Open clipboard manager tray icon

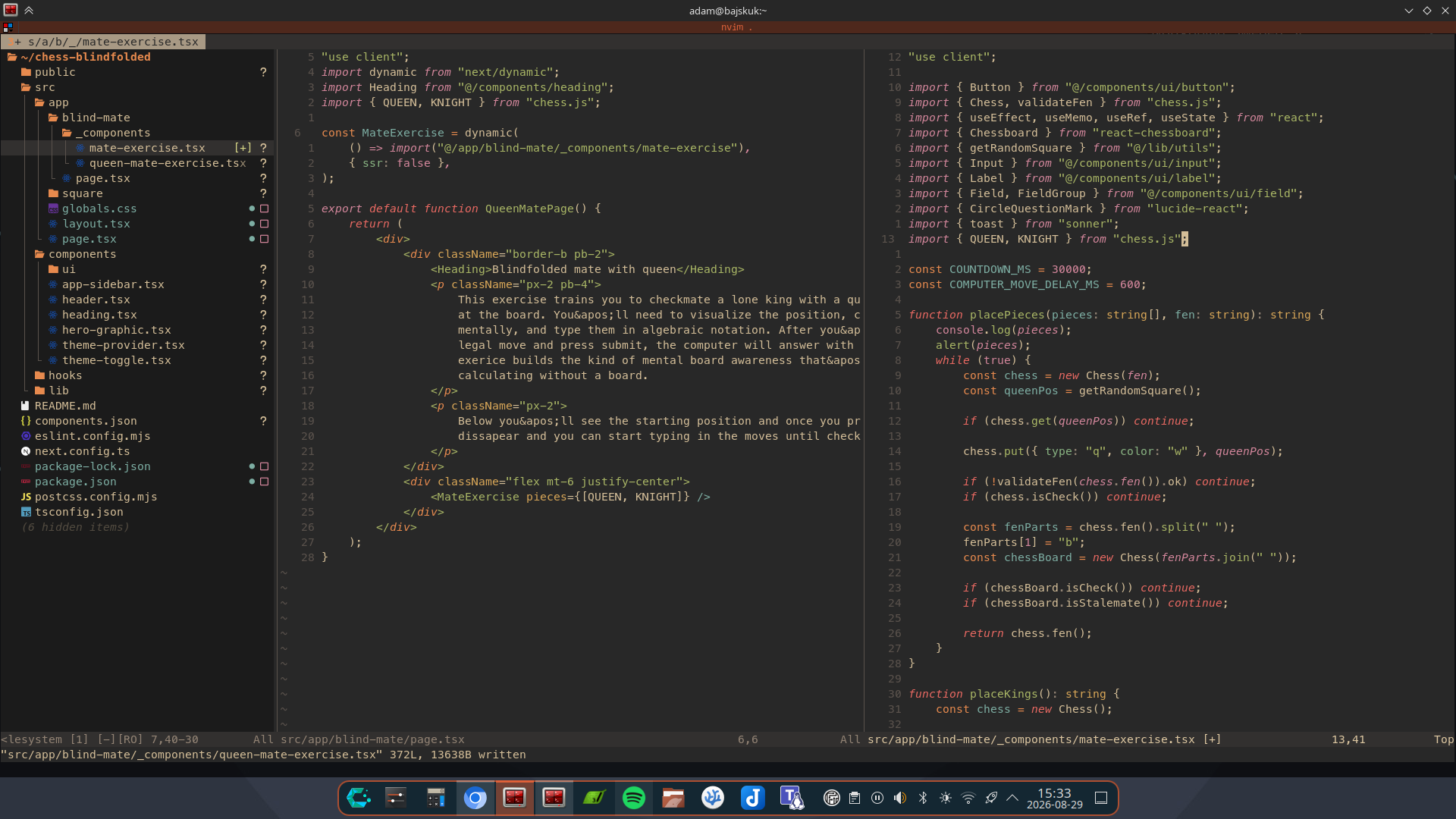[x=855, y=798]
